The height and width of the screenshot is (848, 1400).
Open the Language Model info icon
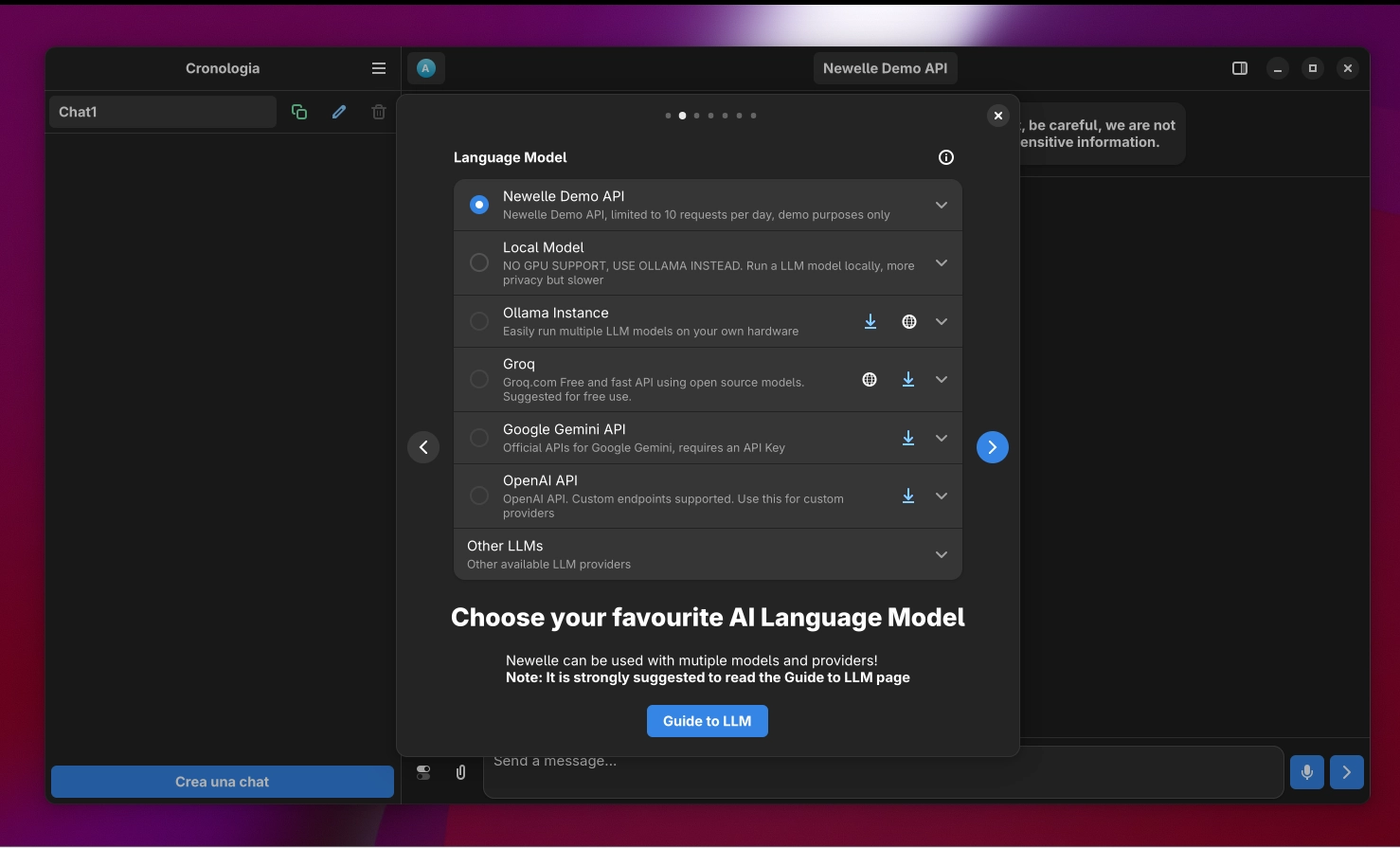[946, 157]
